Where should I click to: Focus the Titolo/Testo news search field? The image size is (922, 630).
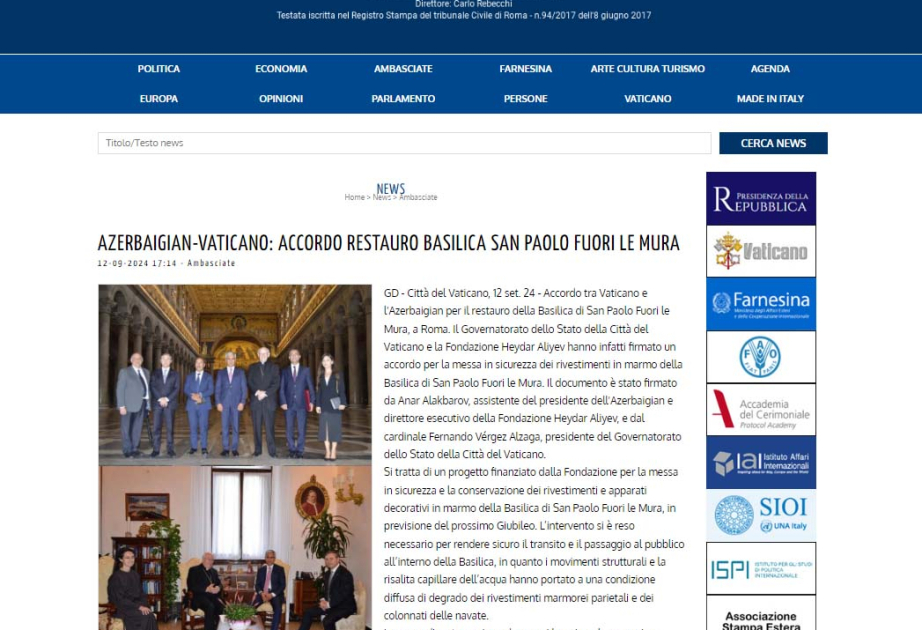(405, 143)
